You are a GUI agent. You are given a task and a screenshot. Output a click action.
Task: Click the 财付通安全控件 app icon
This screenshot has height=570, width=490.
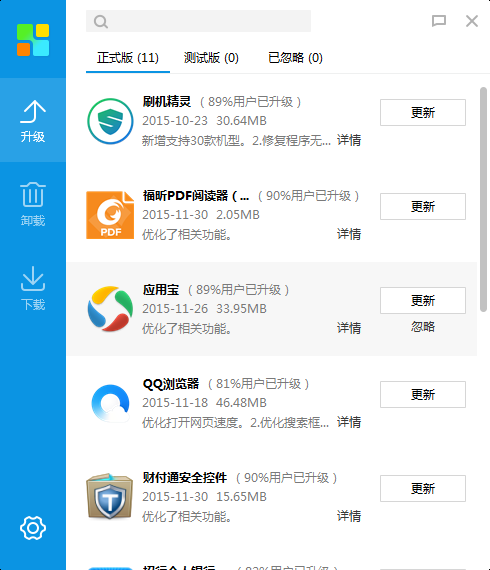[x=110, y=497]
